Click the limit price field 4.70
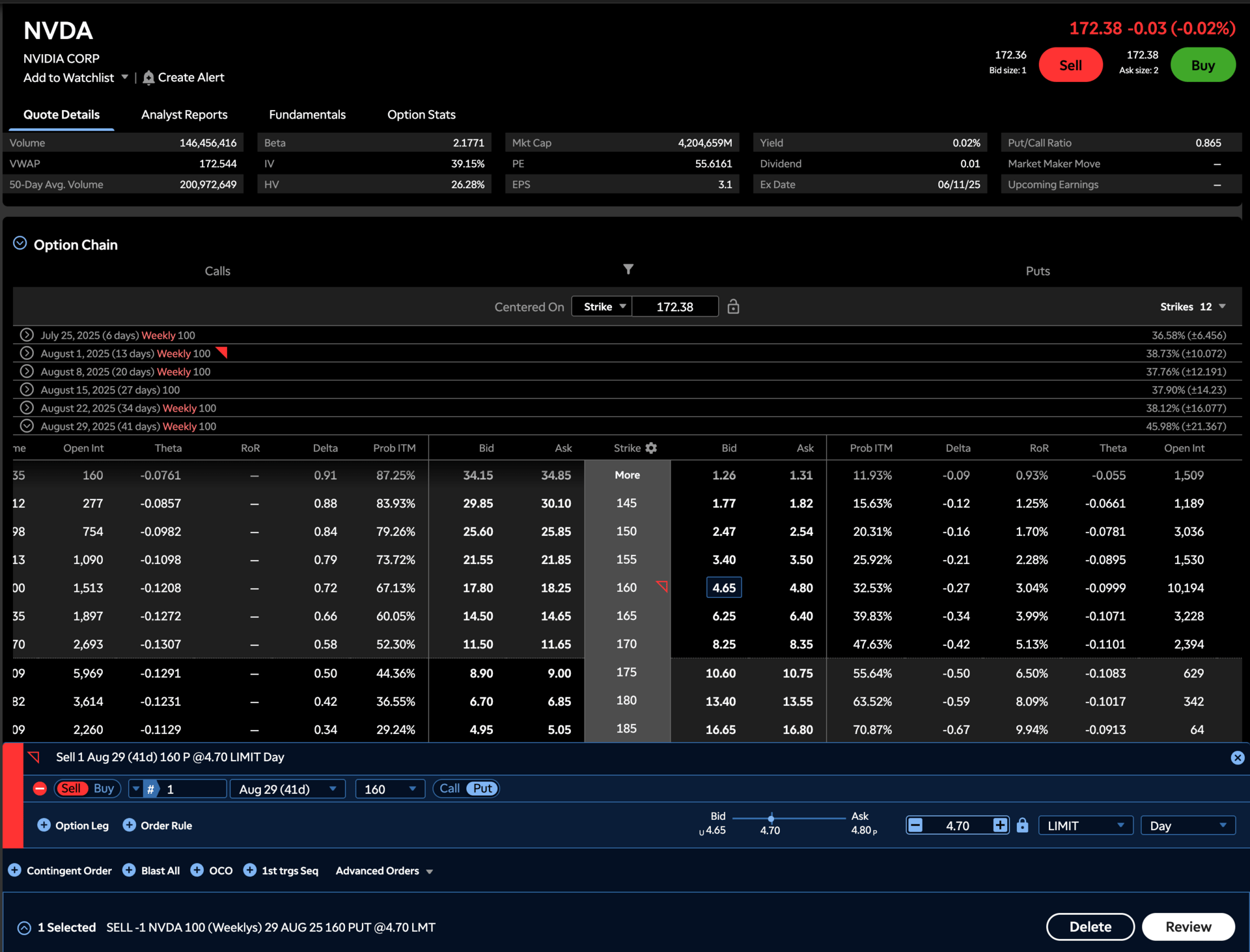Screen dimensions: 1250x952 [x=958, y=826]
